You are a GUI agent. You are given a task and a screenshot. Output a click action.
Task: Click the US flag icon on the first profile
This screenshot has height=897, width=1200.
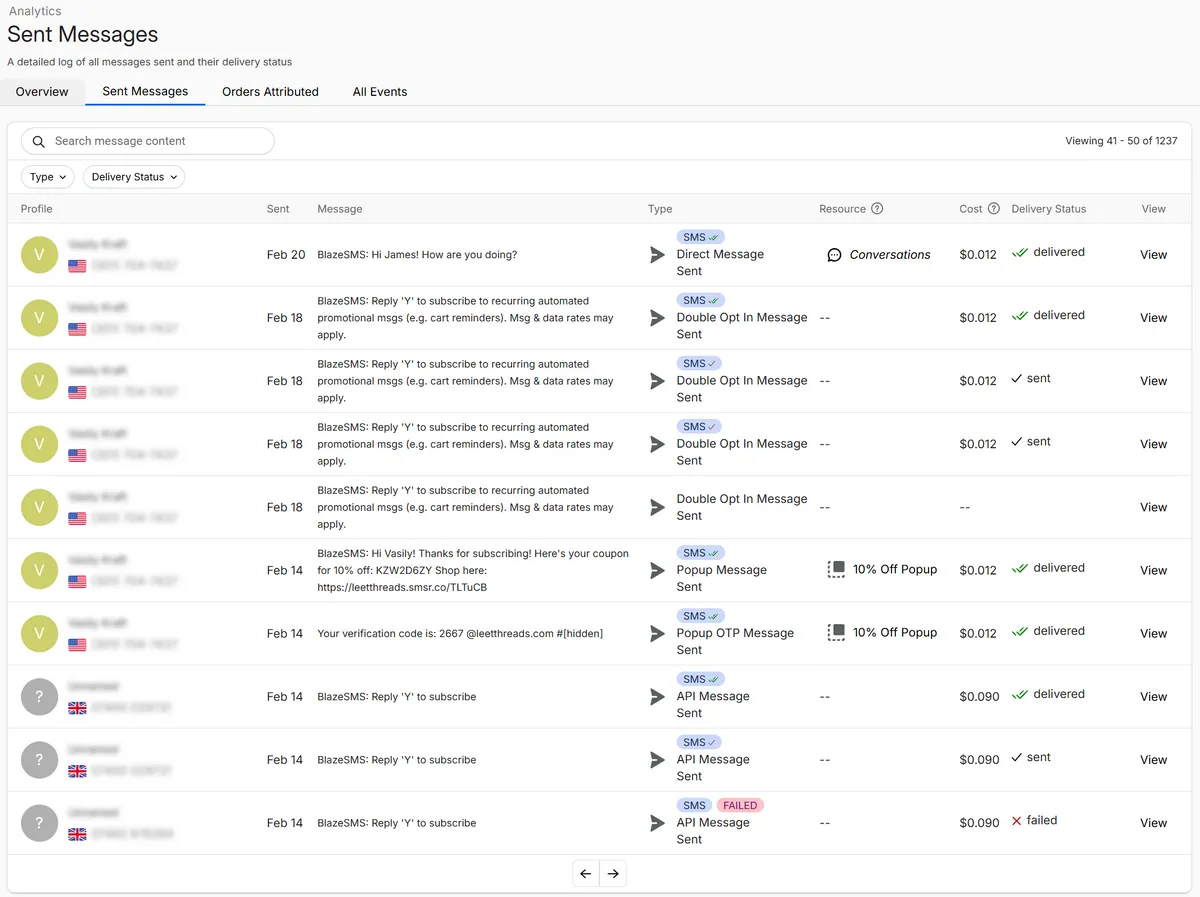point(77,266)
